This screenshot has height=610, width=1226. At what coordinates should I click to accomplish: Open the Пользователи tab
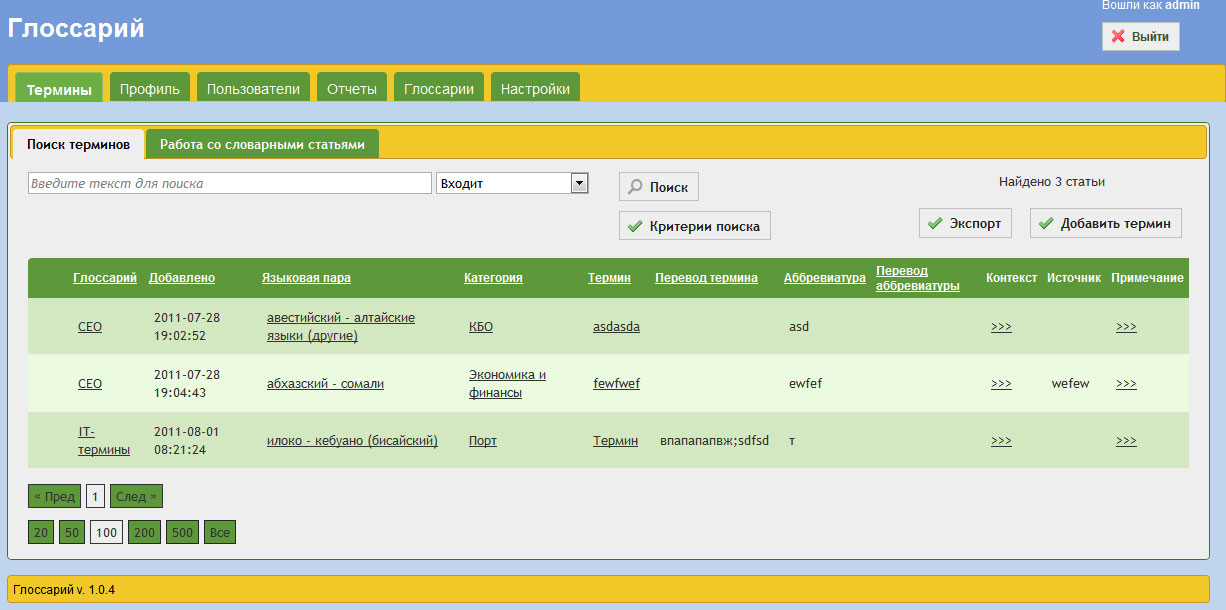click(x=253, y=89)
